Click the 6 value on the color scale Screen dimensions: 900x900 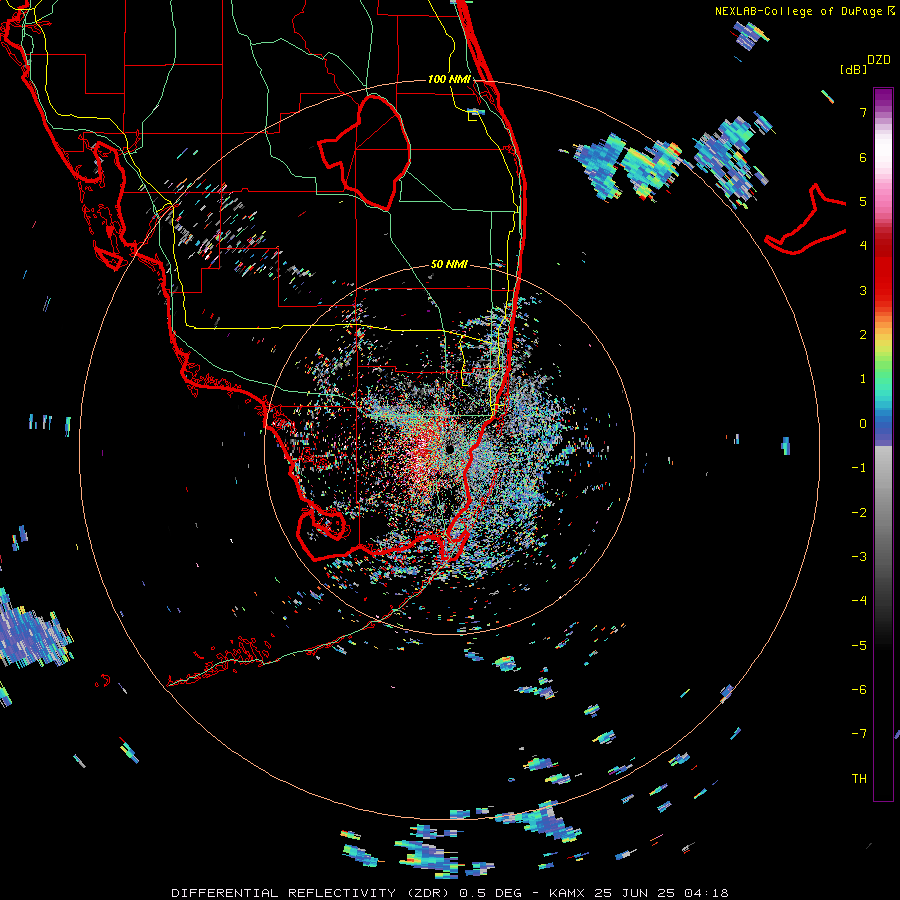tap(863, 157)
